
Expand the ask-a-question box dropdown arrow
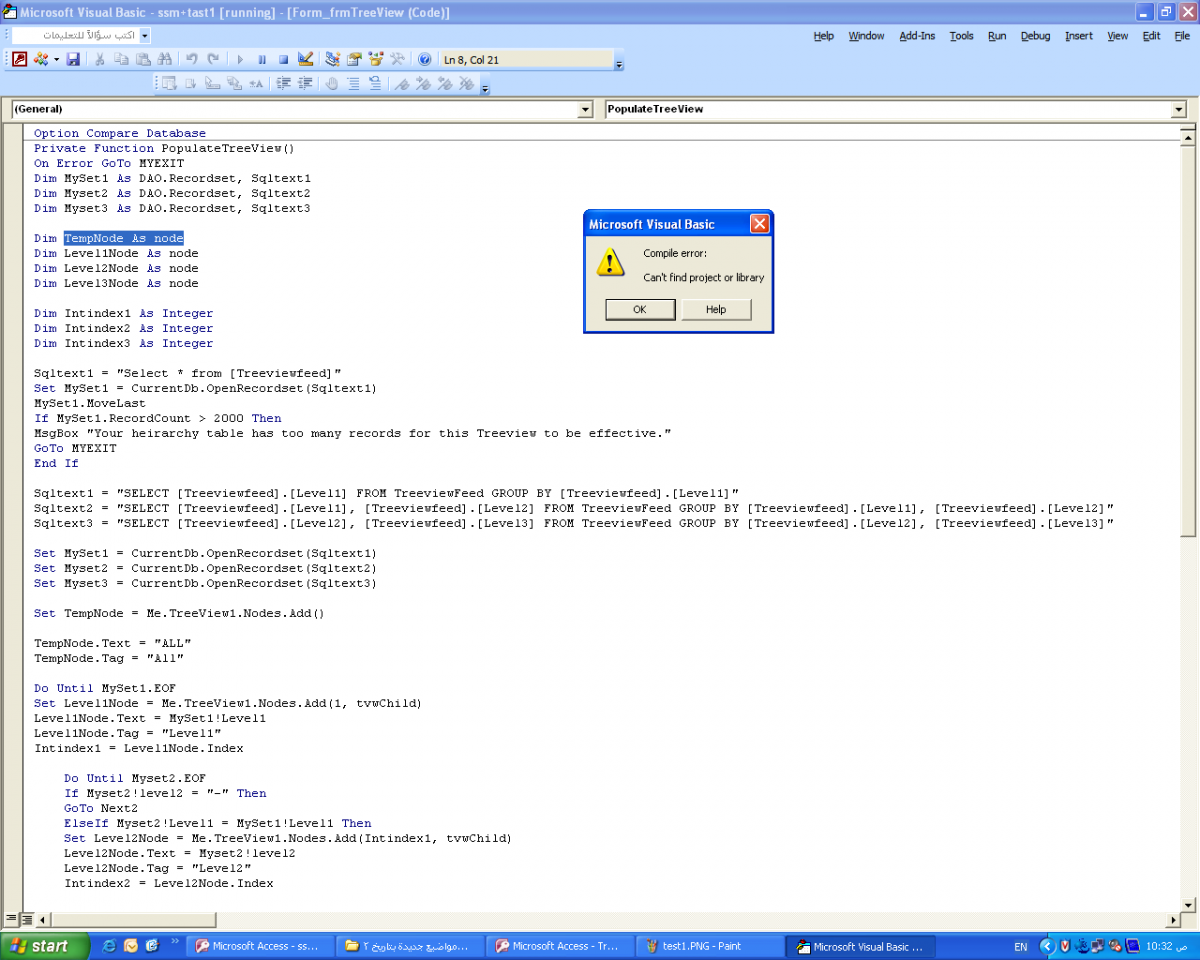145,35
